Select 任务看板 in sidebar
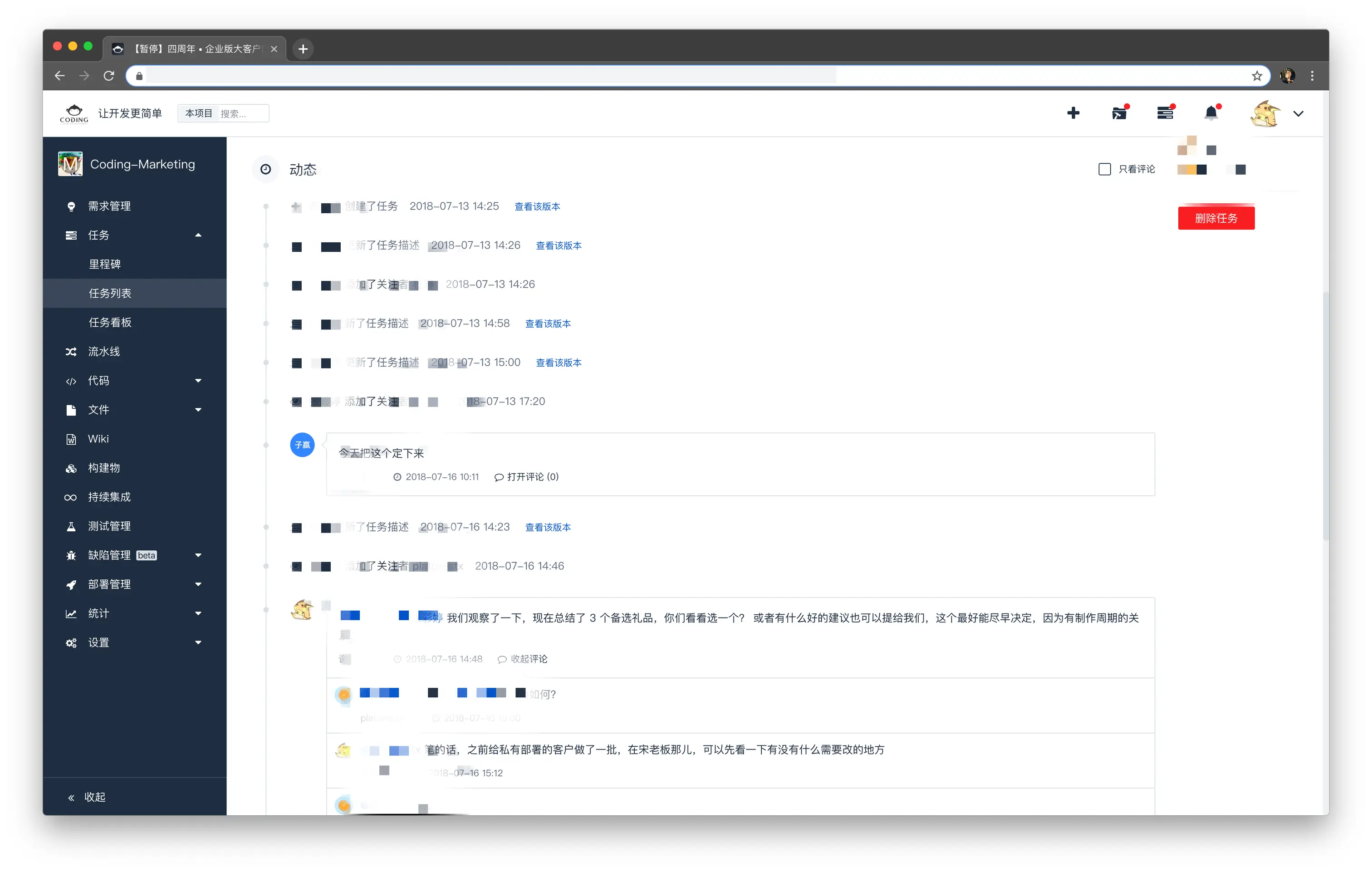This screenshot has width=1372, height=872. pos(110,323)
